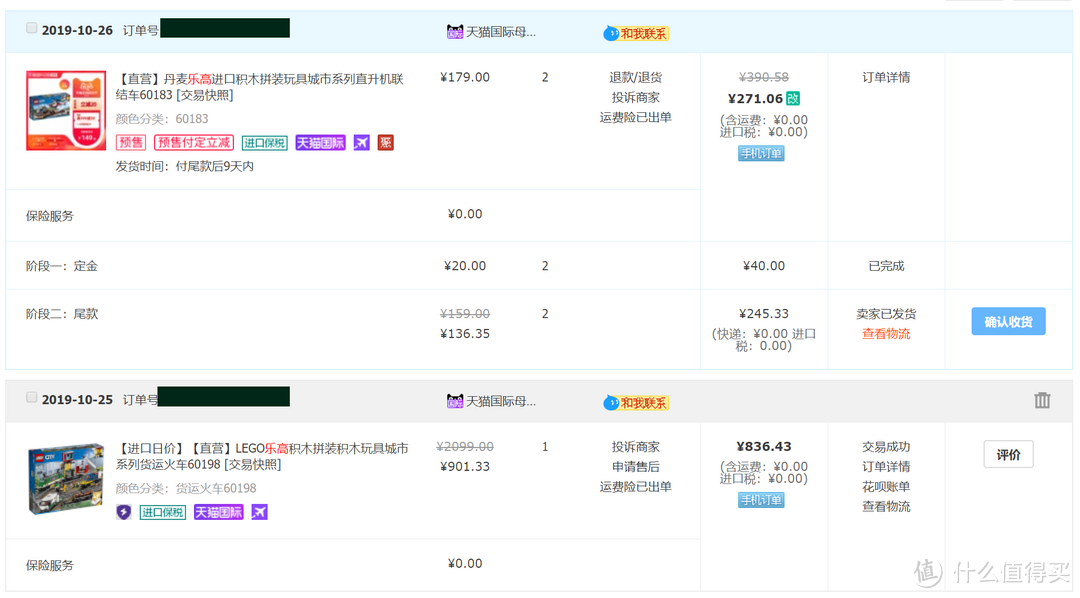
Task: Click the ¥836.43 order total
Action: (764, 446)
